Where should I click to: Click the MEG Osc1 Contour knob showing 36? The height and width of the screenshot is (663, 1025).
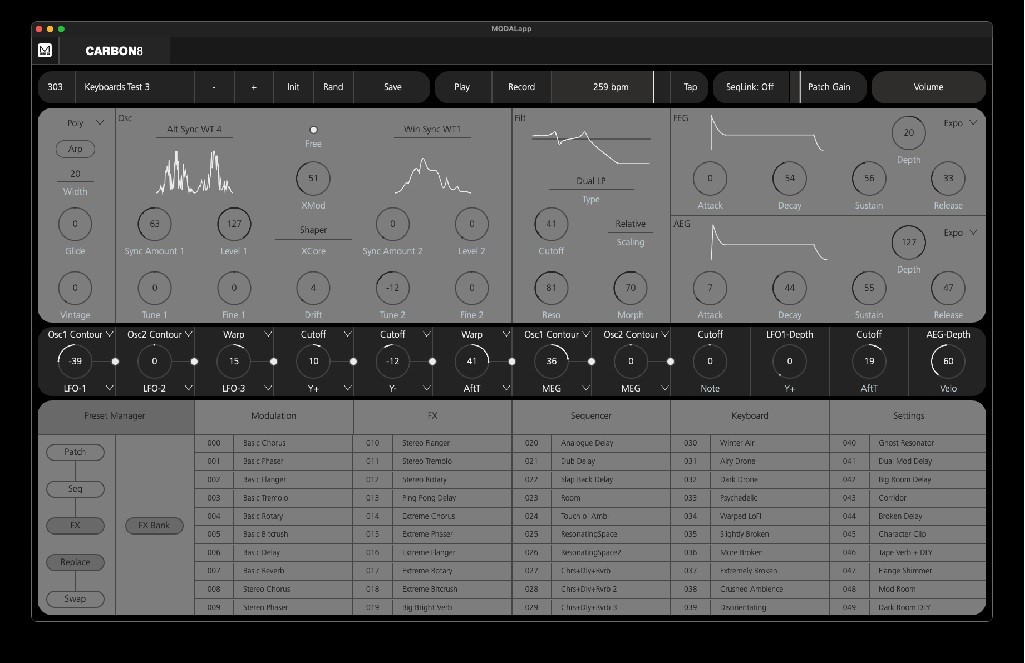click(551, 361)
